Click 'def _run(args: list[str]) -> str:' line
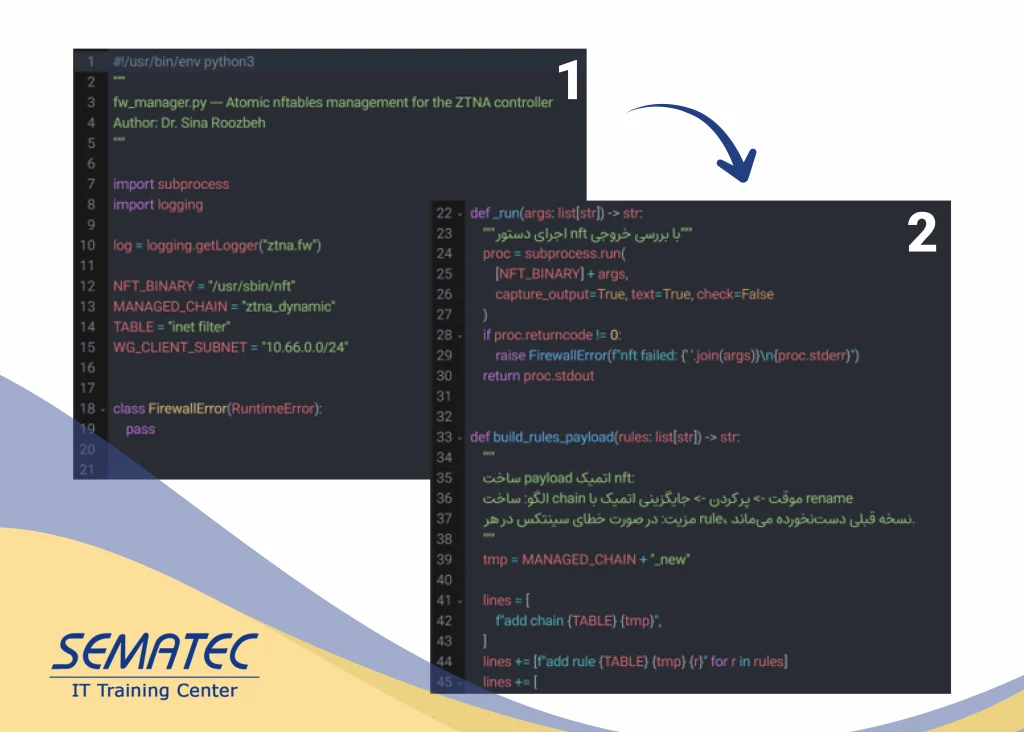The image size is (1024, 732). click(556, 213)
